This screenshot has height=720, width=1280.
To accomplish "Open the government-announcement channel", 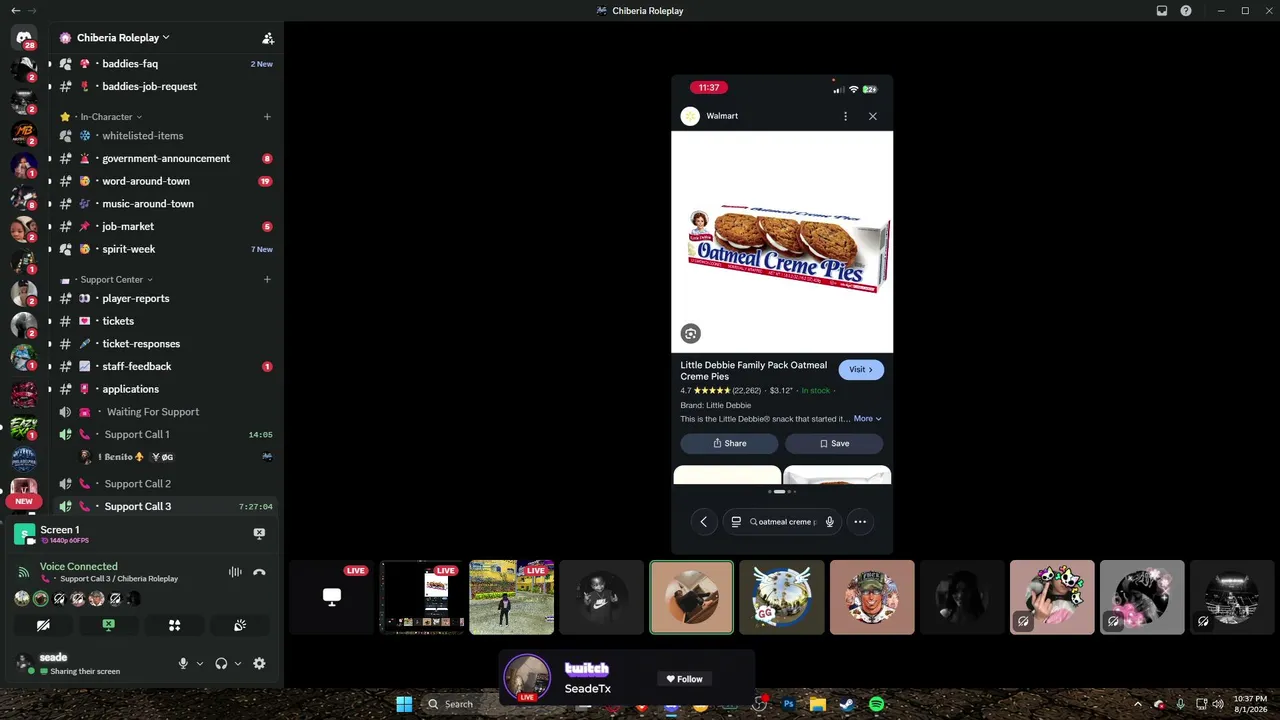I will [165, 159].
